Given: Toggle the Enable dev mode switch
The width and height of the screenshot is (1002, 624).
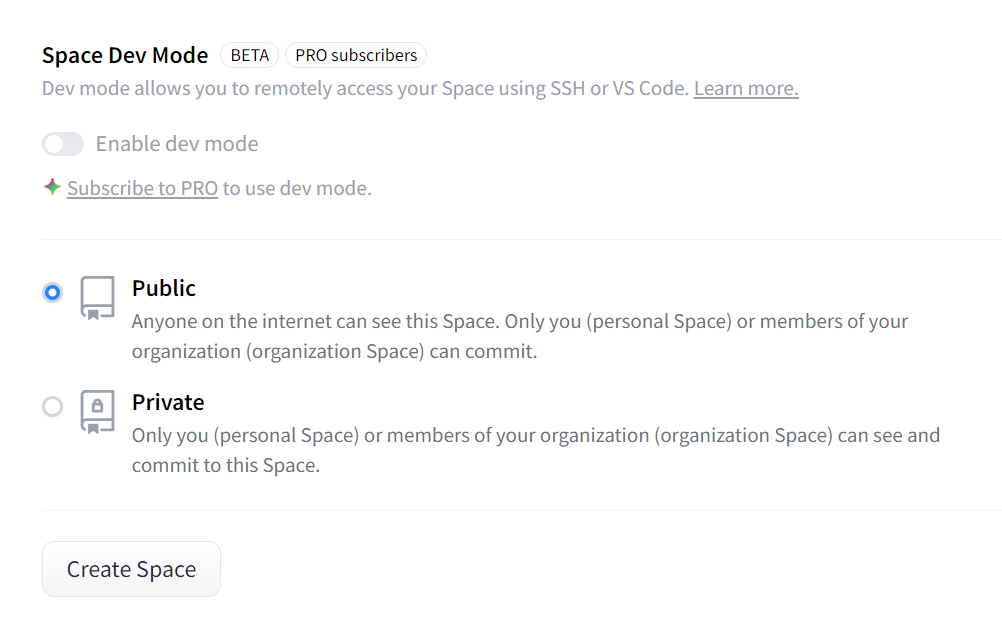Looking at the screenshot, I should (63, 144).
